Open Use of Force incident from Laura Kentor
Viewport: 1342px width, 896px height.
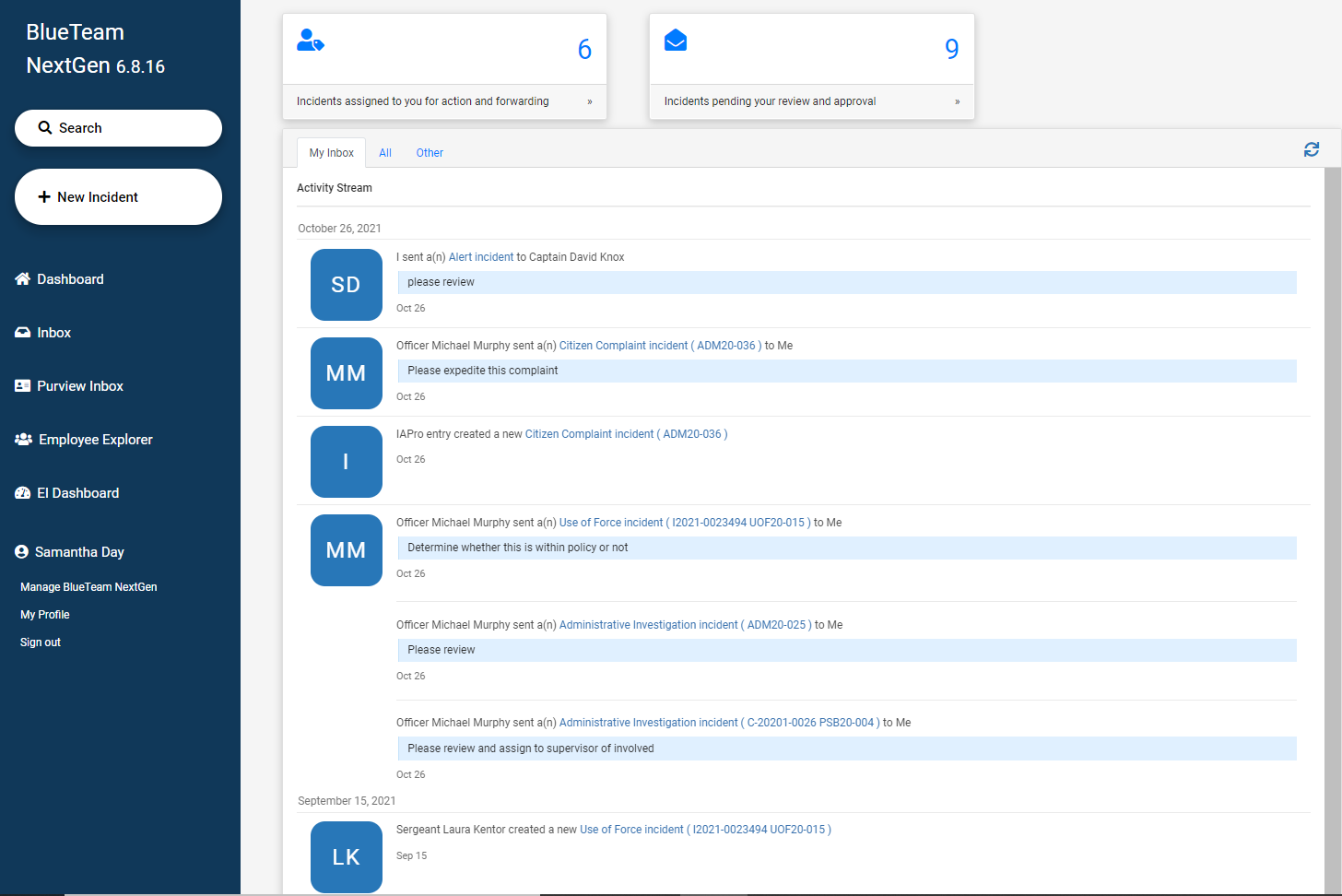coord(705,830)
